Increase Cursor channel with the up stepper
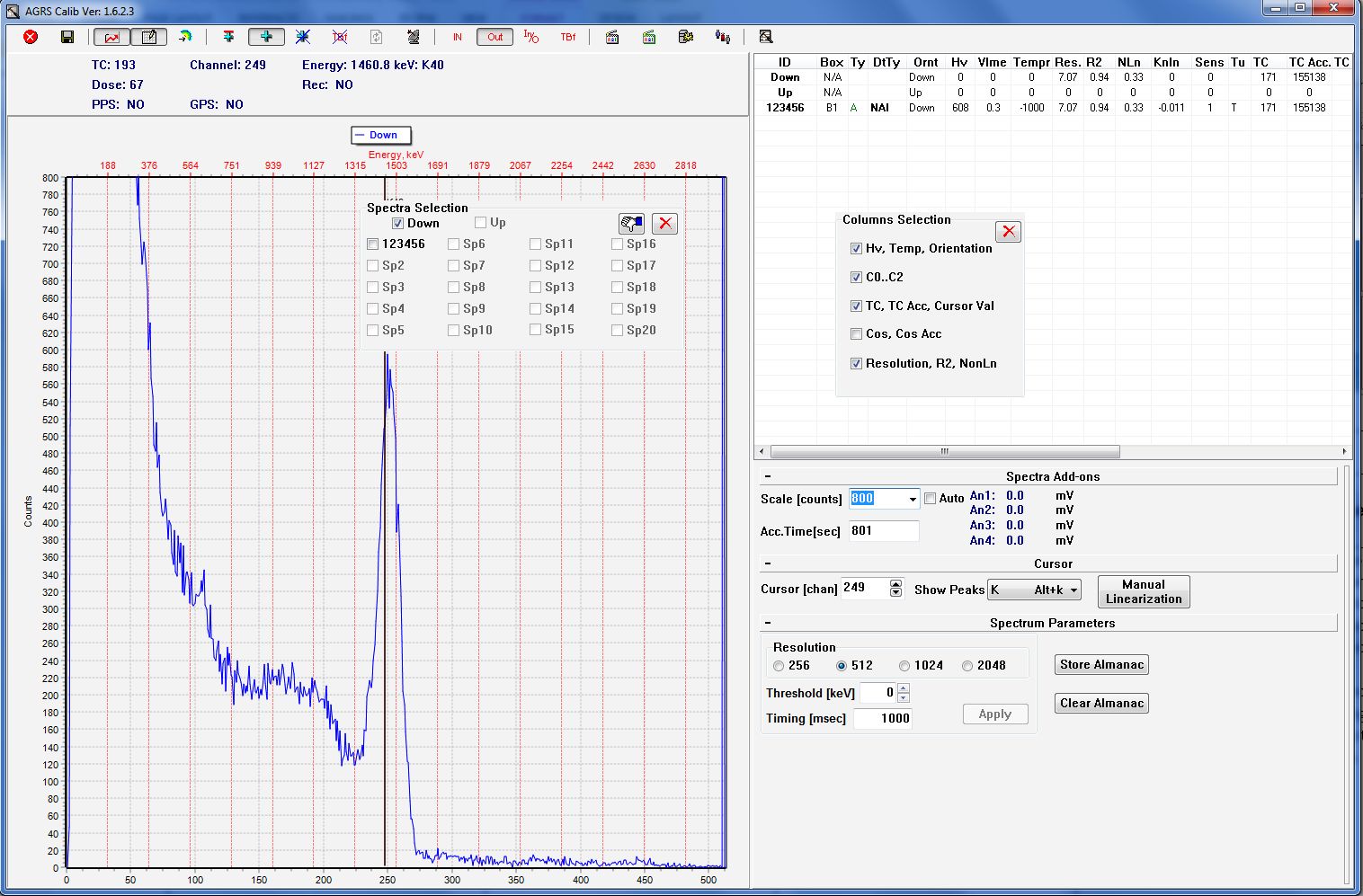The image size is (1363, 896). point(895,582)
